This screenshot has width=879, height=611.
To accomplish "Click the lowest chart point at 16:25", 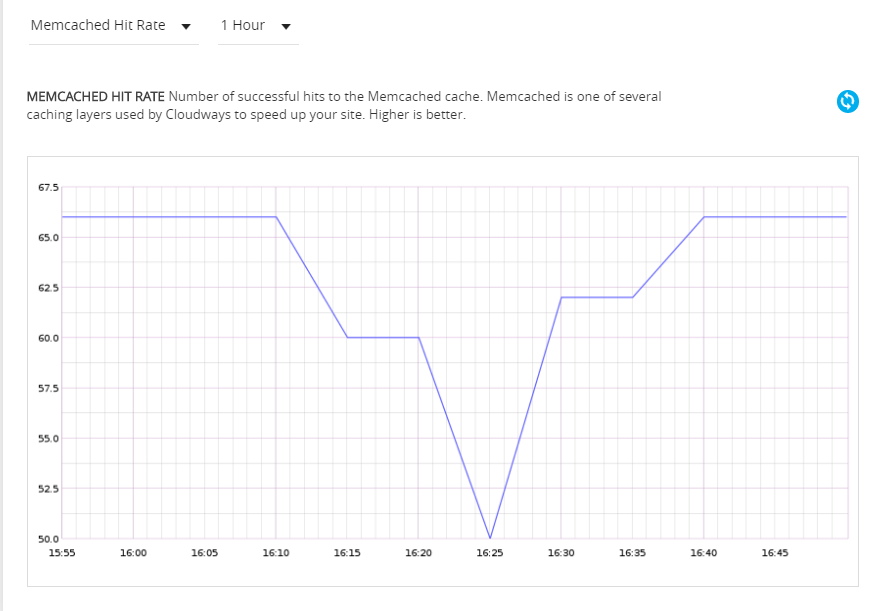I will [490, 538].
